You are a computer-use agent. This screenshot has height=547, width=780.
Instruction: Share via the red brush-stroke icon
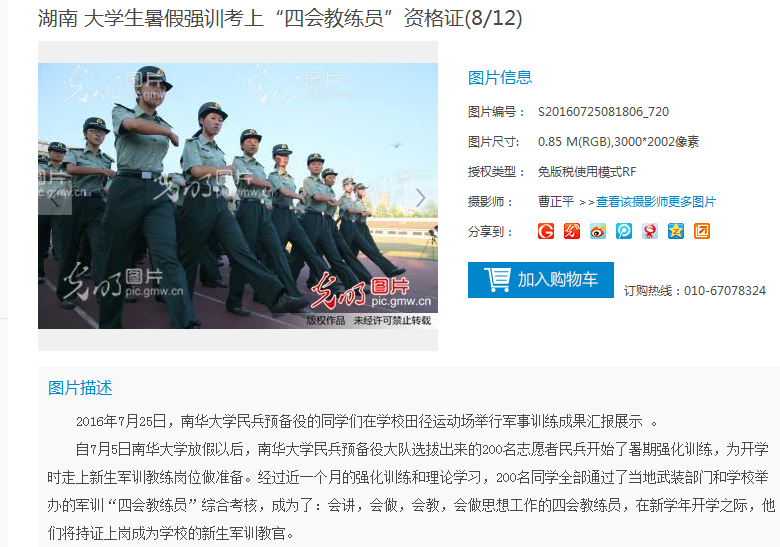tap(572, 231)
